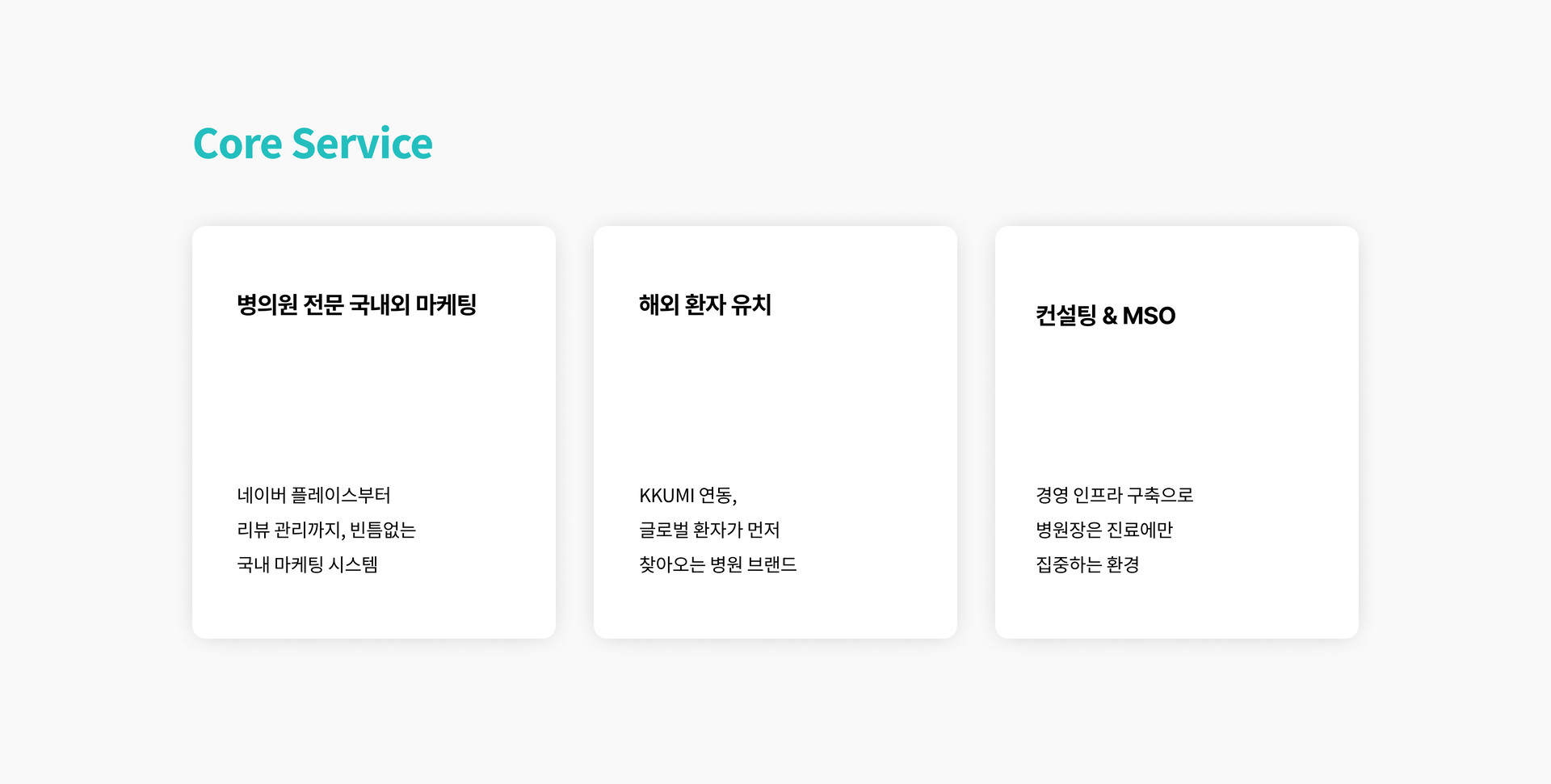The image size is (1551, 784).
Task: Click the MSO word in third card title
Action: 1149,315
